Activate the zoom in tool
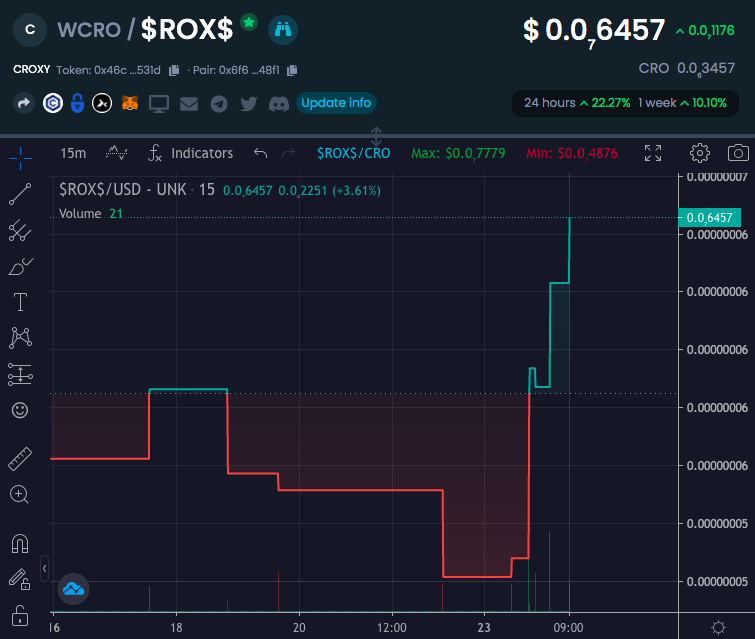The image size is (755, 639). pos(19,495)
